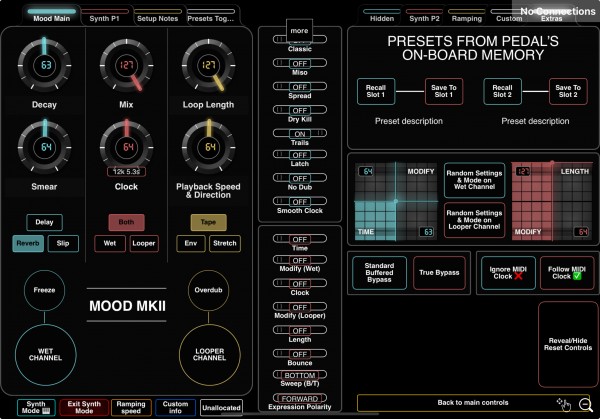600x419 pixels.
Task: Open the Ramping tab
Action: [x=466, y=16]
